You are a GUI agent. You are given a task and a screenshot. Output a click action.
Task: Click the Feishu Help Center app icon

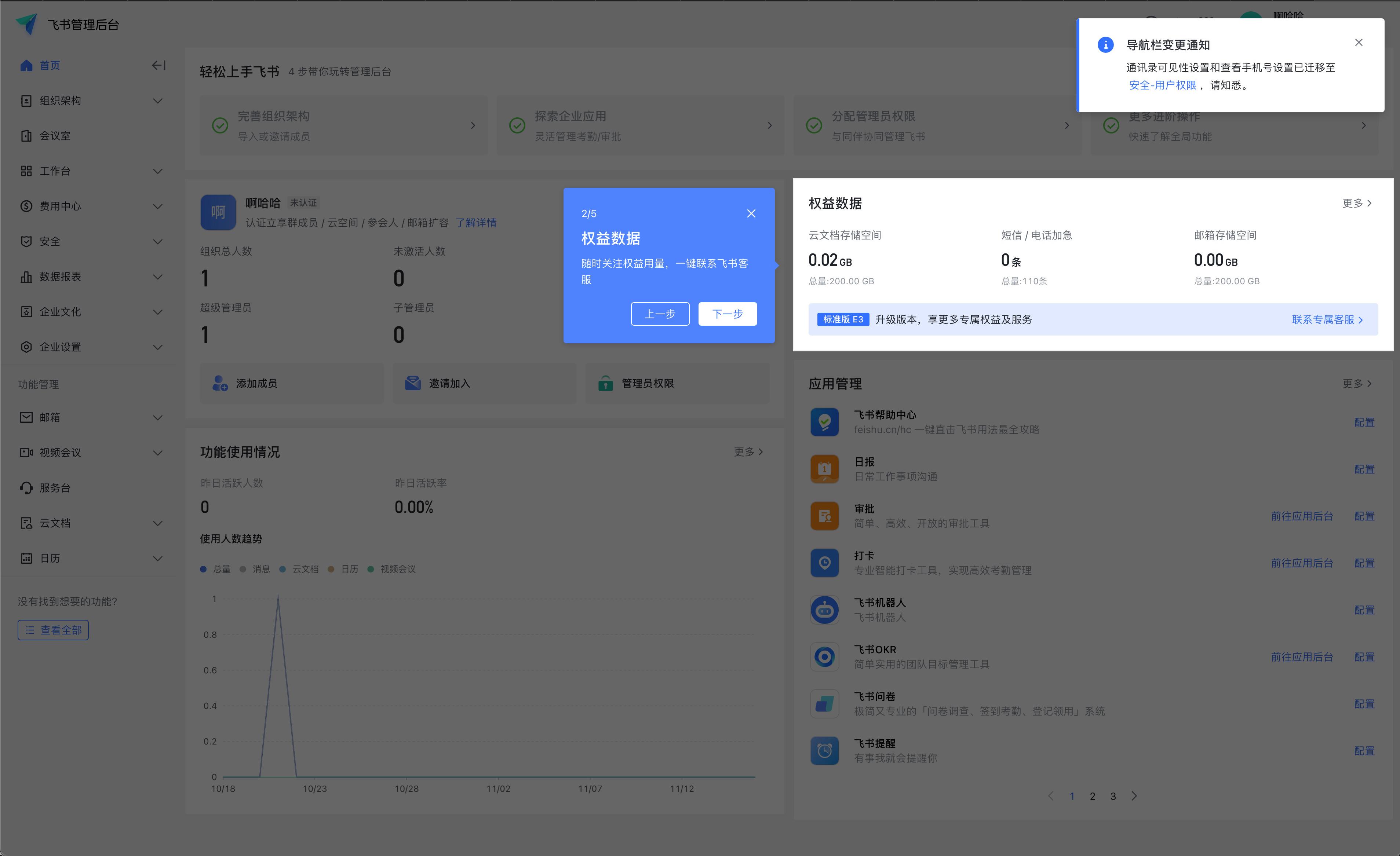(x=824, y=422)
